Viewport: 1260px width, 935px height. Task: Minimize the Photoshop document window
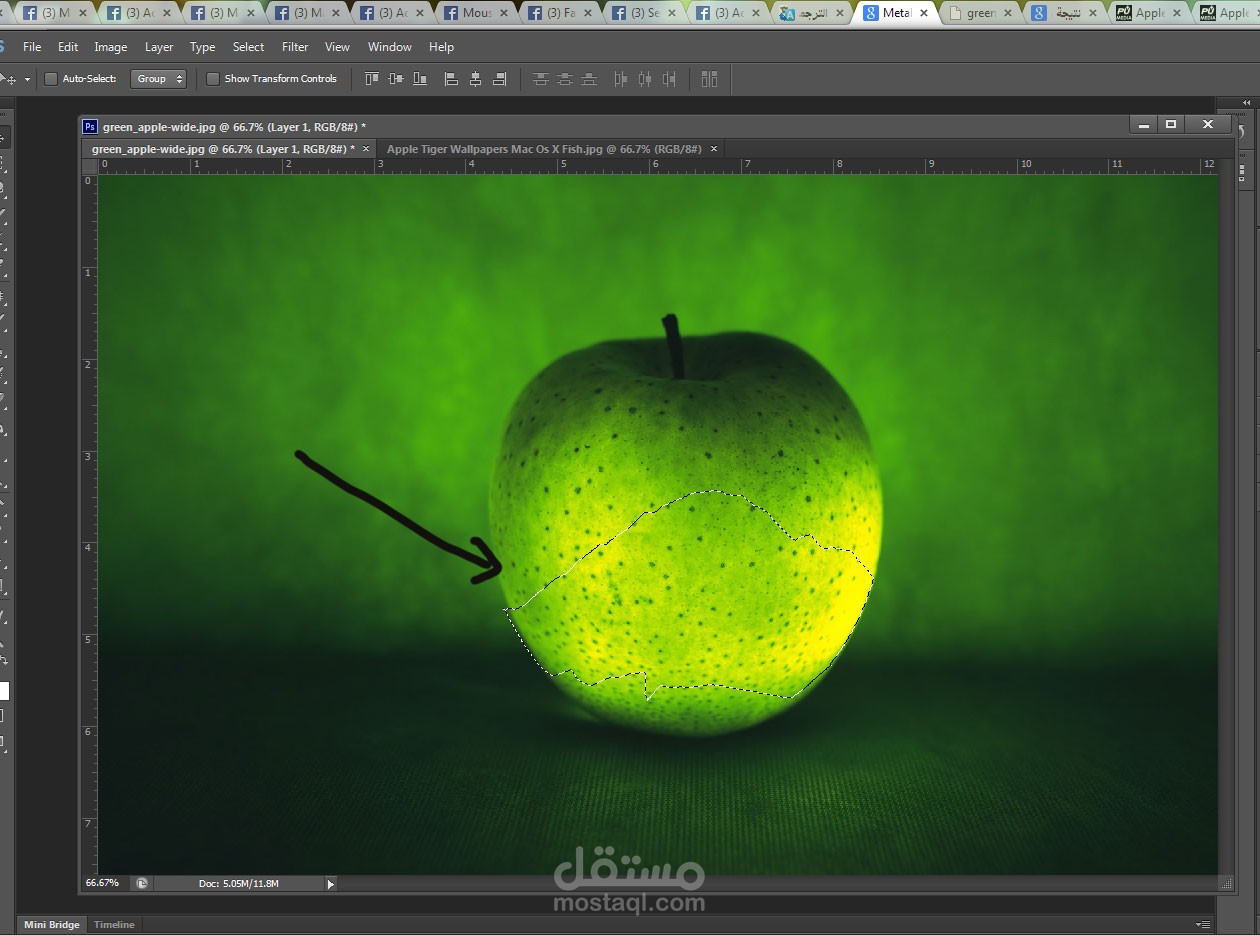pyautogui.click(x=1144, y=124)
